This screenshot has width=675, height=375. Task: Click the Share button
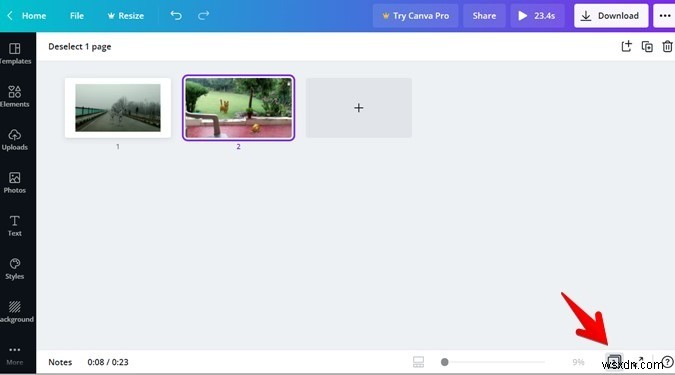(x=484, y=16)
